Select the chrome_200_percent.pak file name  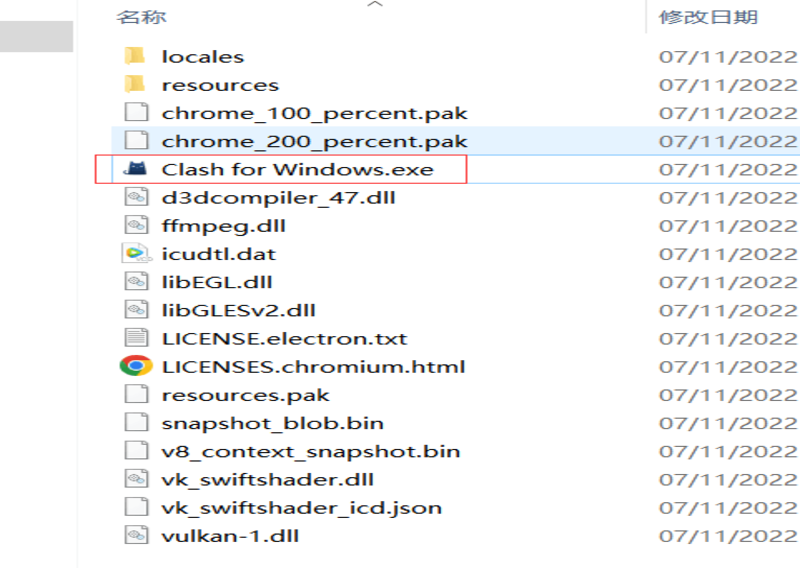point(314,141)
